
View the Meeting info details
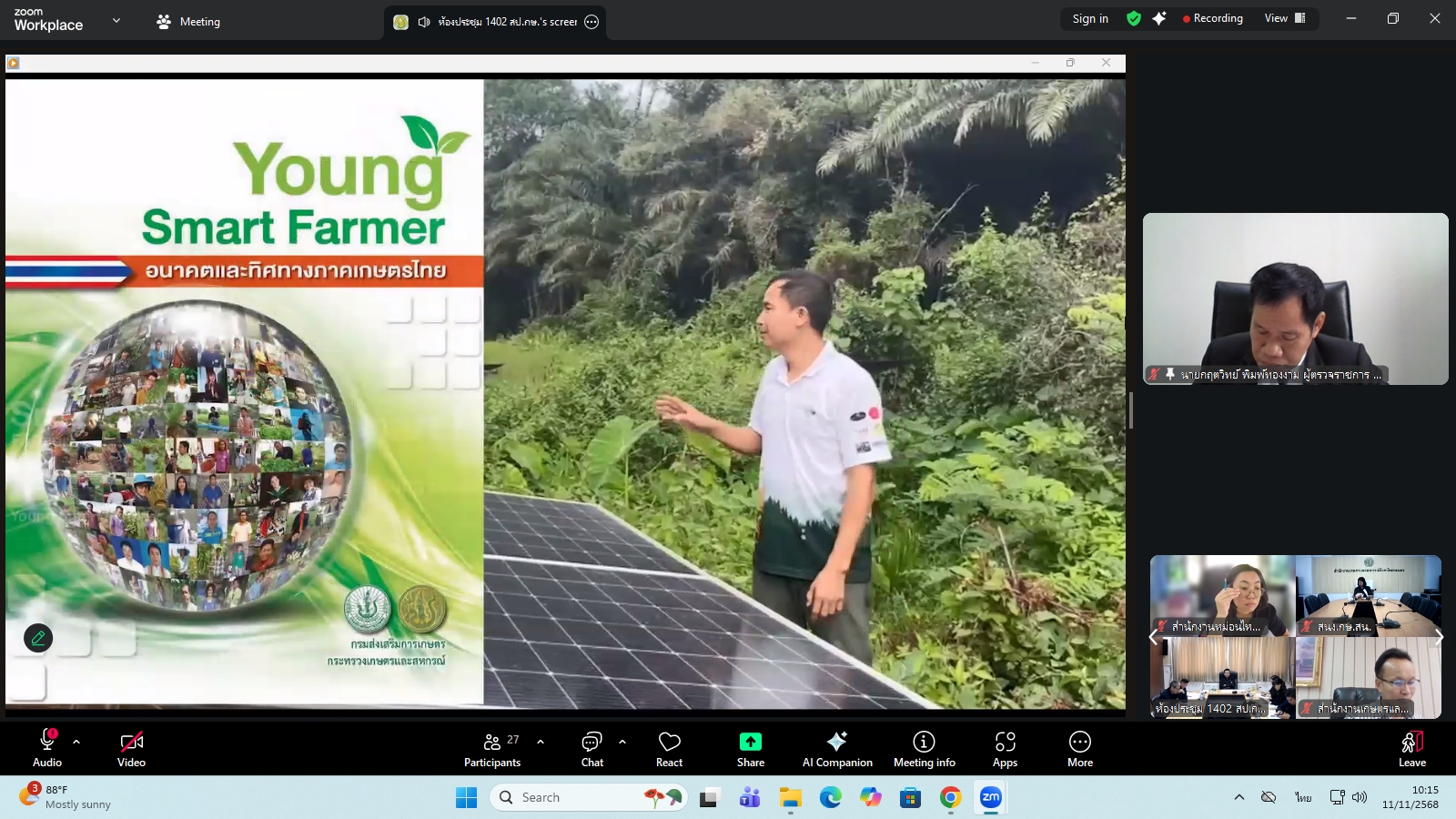coord(924,746)
